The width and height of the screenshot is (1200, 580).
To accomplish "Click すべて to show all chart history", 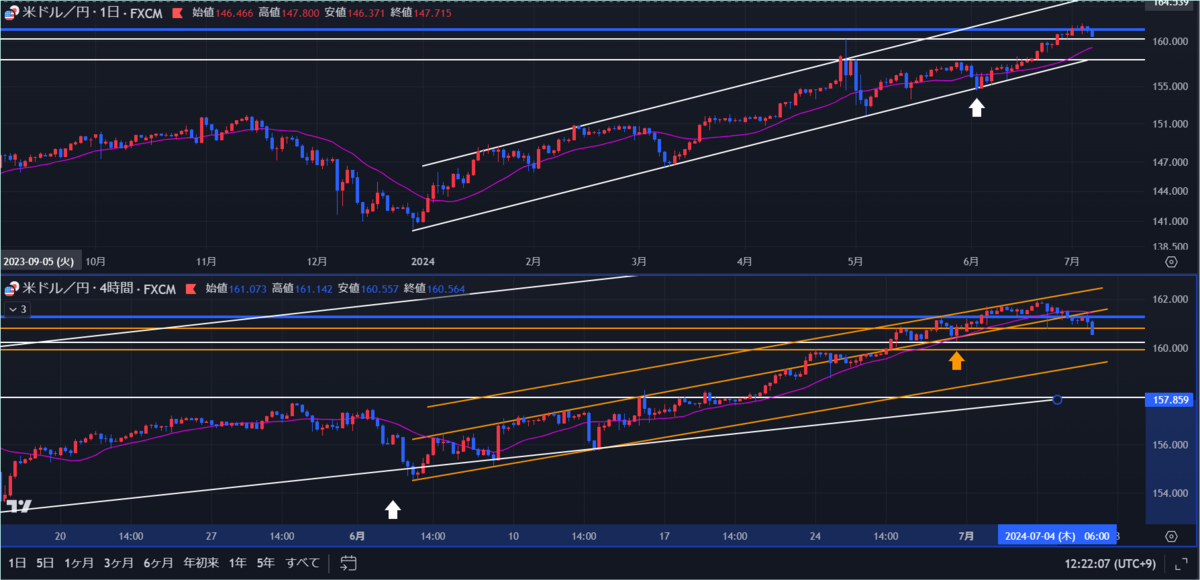I will tap(302, 563).
